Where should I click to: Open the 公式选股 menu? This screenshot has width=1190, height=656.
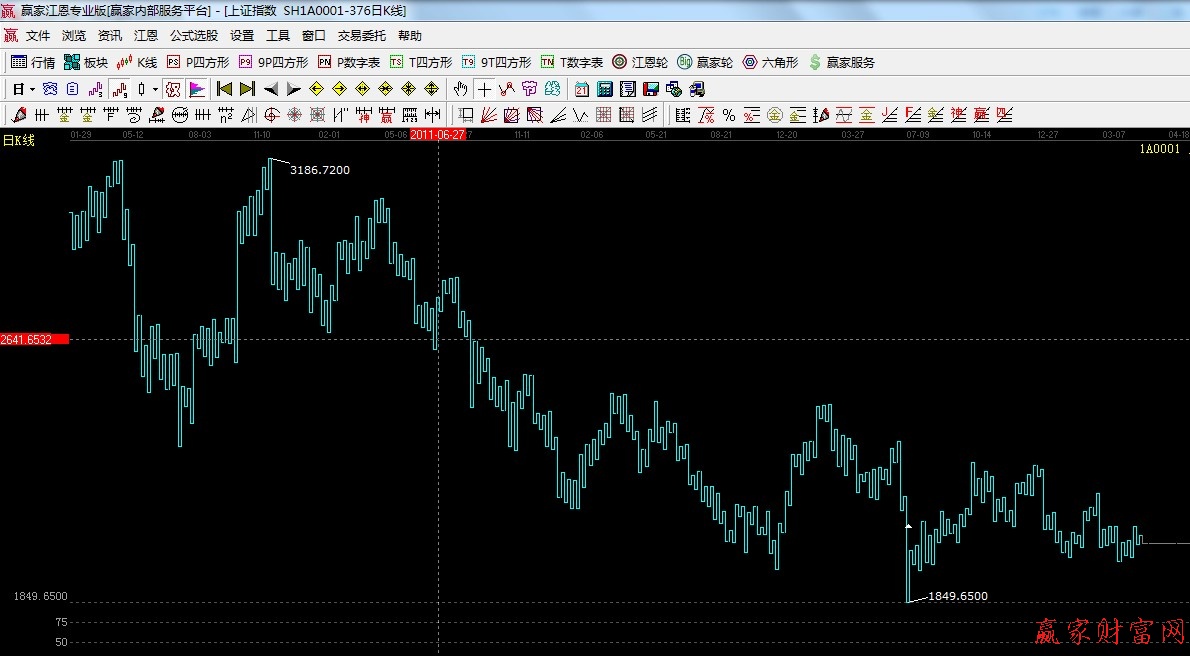(x=193, y=35)
